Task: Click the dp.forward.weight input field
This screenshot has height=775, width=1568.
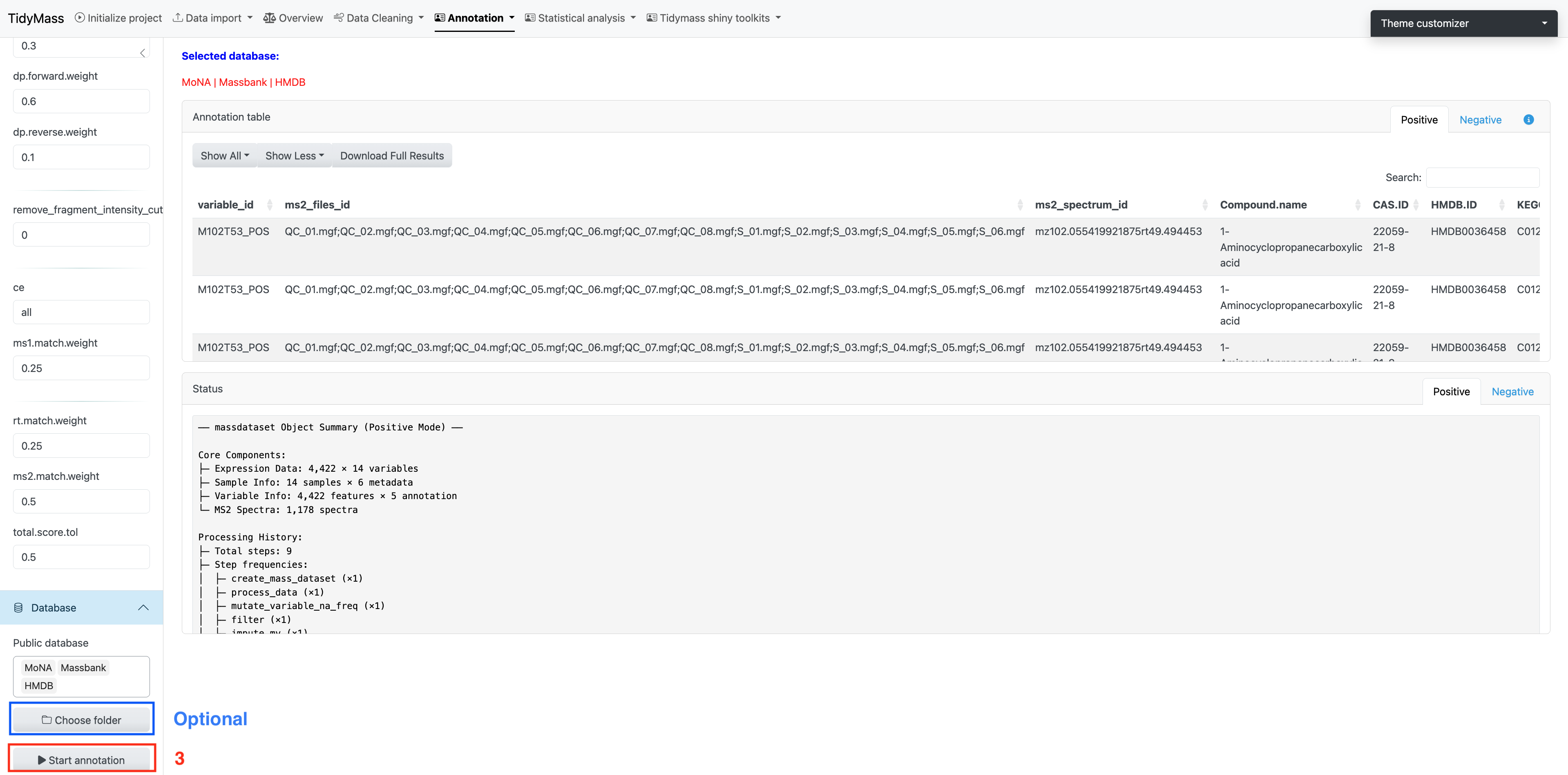Action: (x=82, y=101)
